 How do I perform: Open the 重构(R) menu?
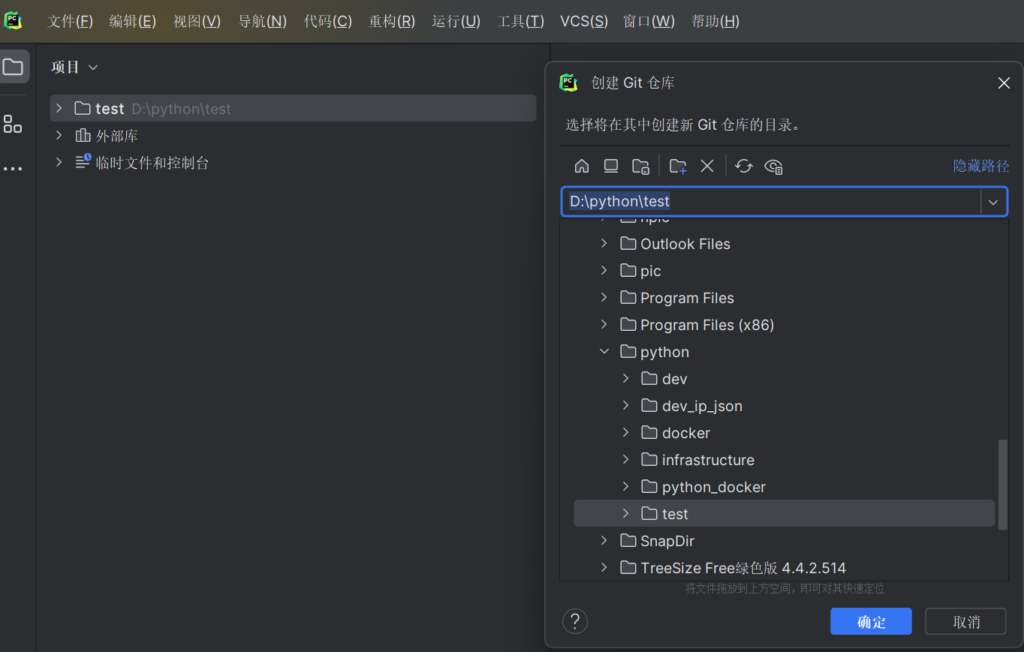coord(391,21)
